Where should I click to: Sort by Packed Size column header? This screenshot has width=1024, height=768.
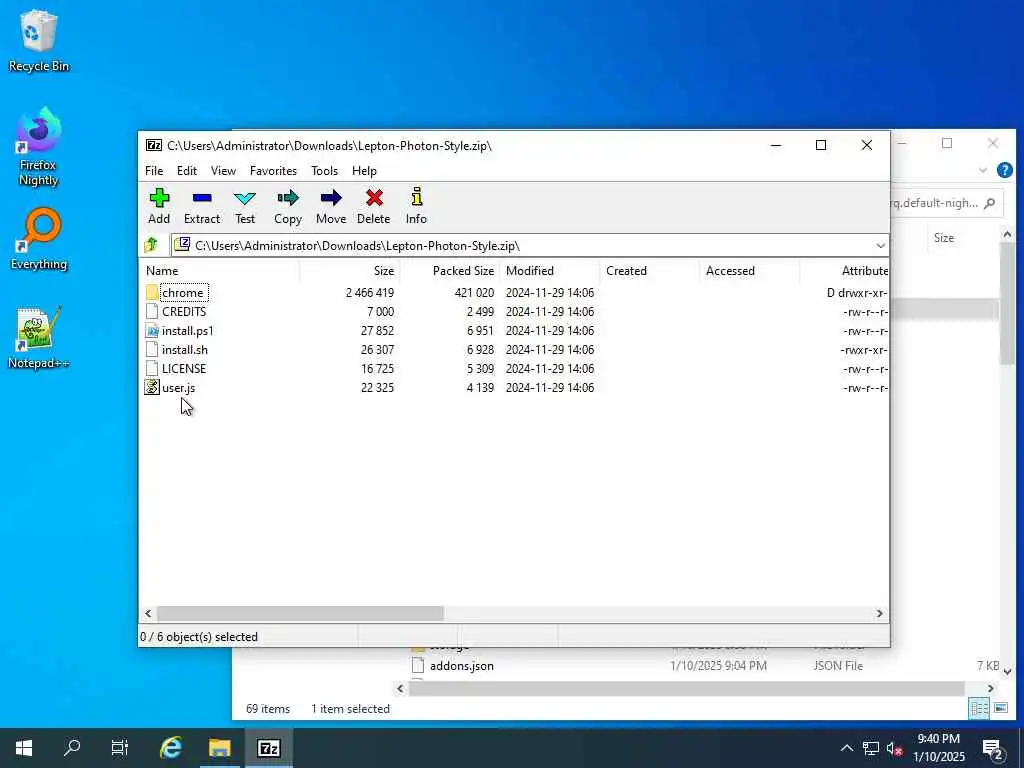(x=449, y=270)
